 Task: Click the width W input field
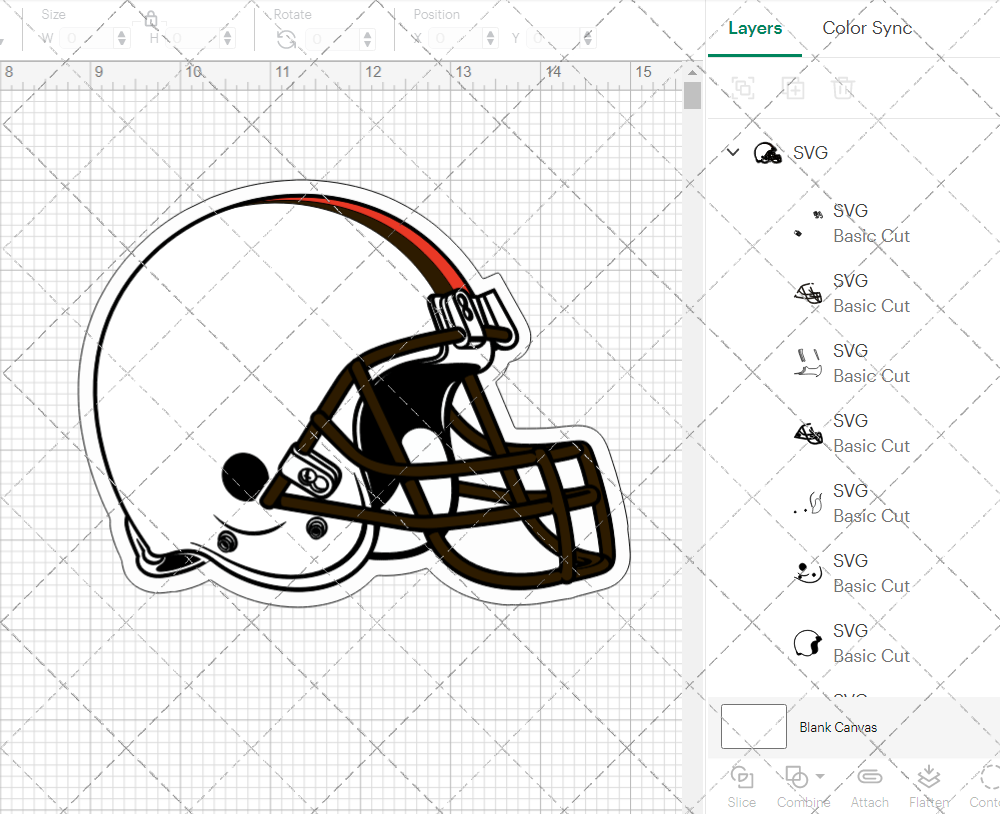[x=88, y=39]
